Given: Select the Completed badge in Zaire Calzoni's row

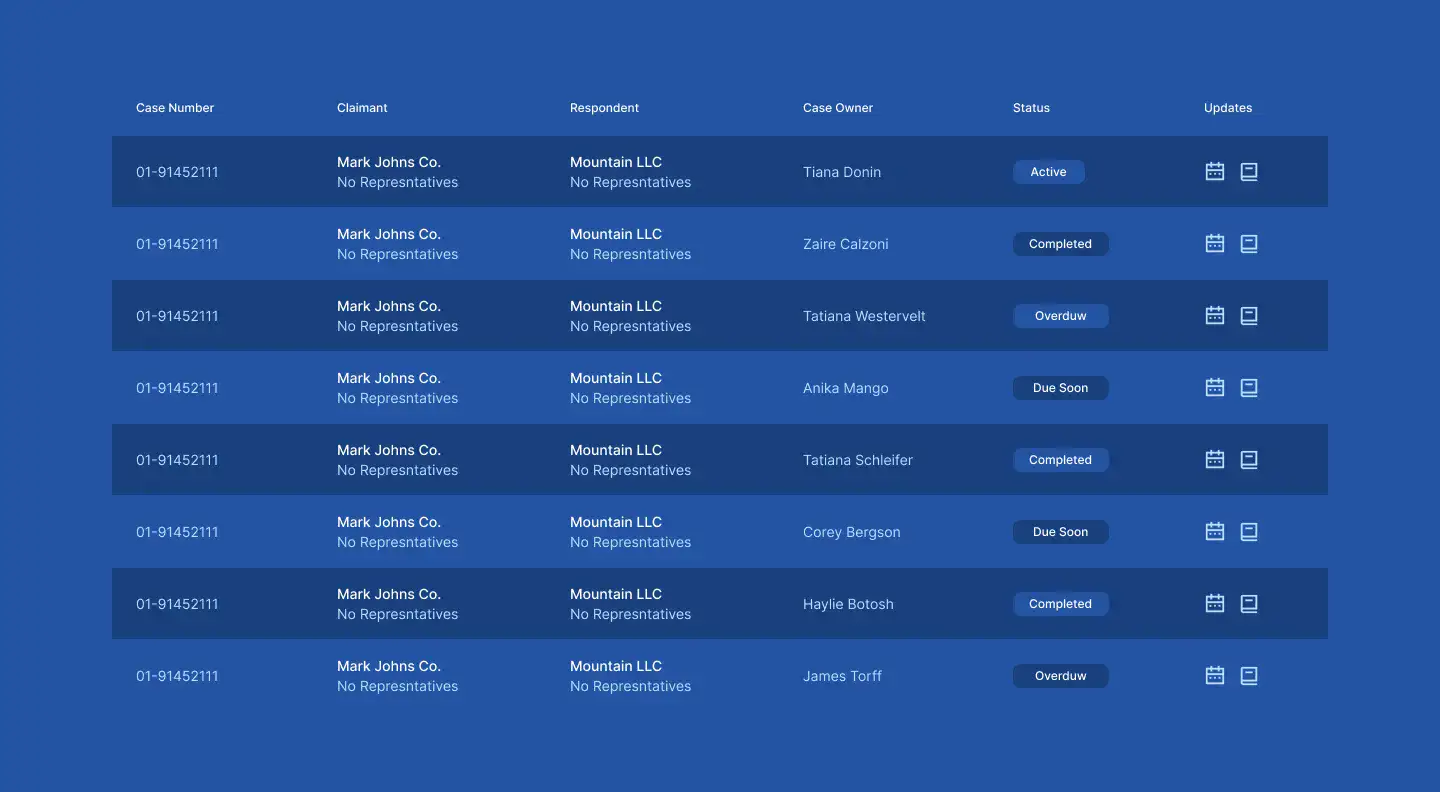Looking at the screenshot, I should (x=1061, y=244).
